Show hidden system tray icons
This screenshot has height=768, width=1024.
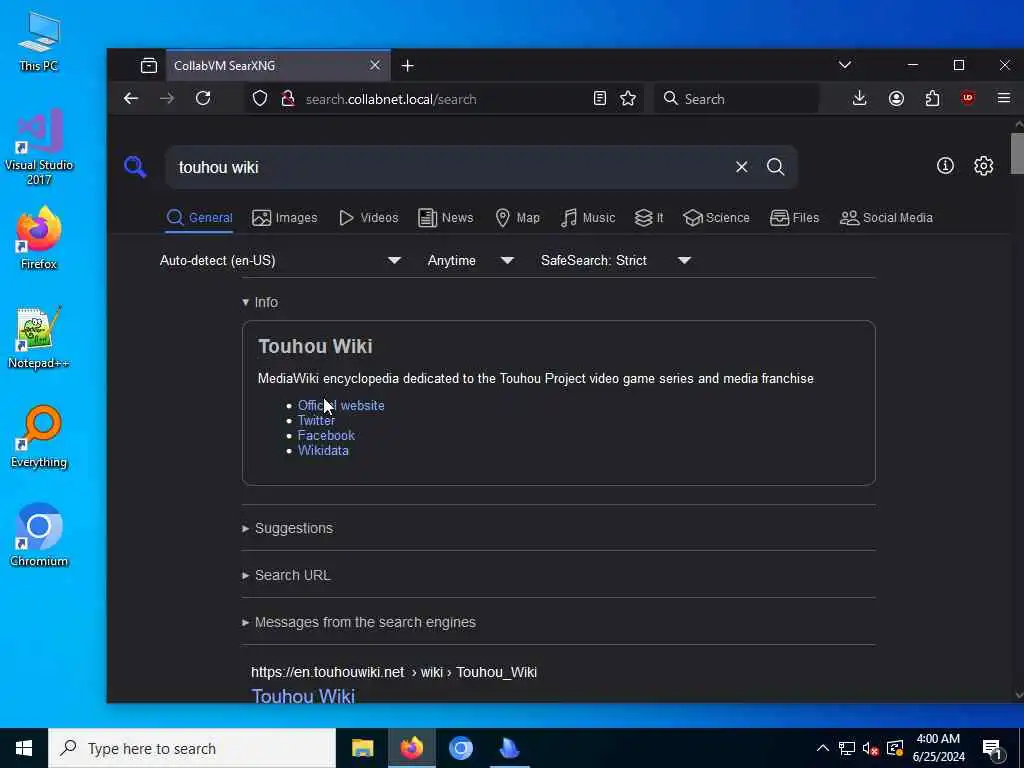823,748
